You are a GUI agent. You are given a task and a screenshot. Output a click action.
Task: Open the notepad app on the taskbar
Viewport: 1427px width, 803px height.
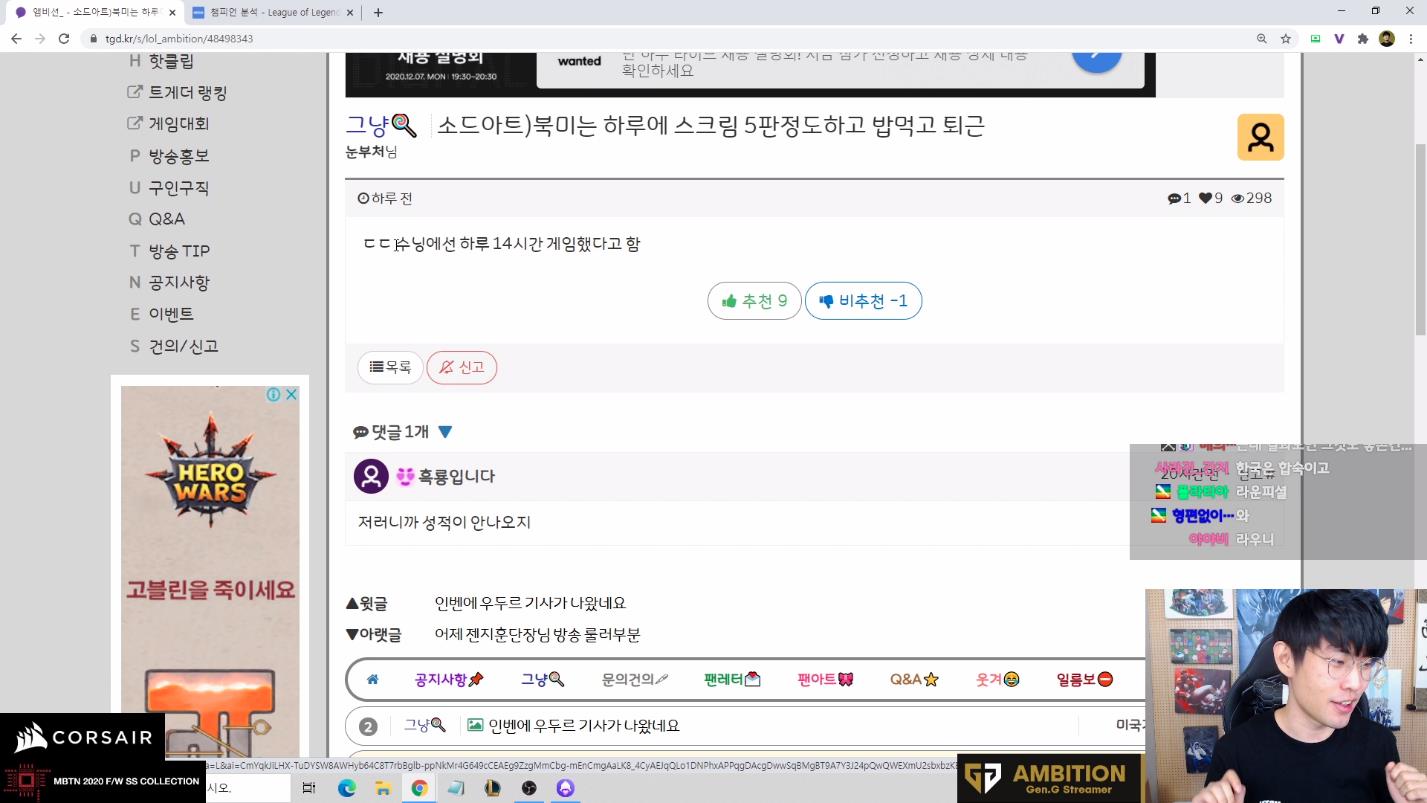coord(456,788)
